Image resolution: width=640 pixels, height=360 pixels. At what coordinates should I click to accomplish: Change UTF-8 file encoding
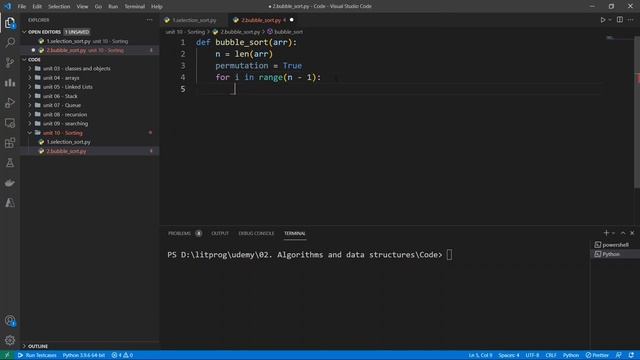click(532, 355)
